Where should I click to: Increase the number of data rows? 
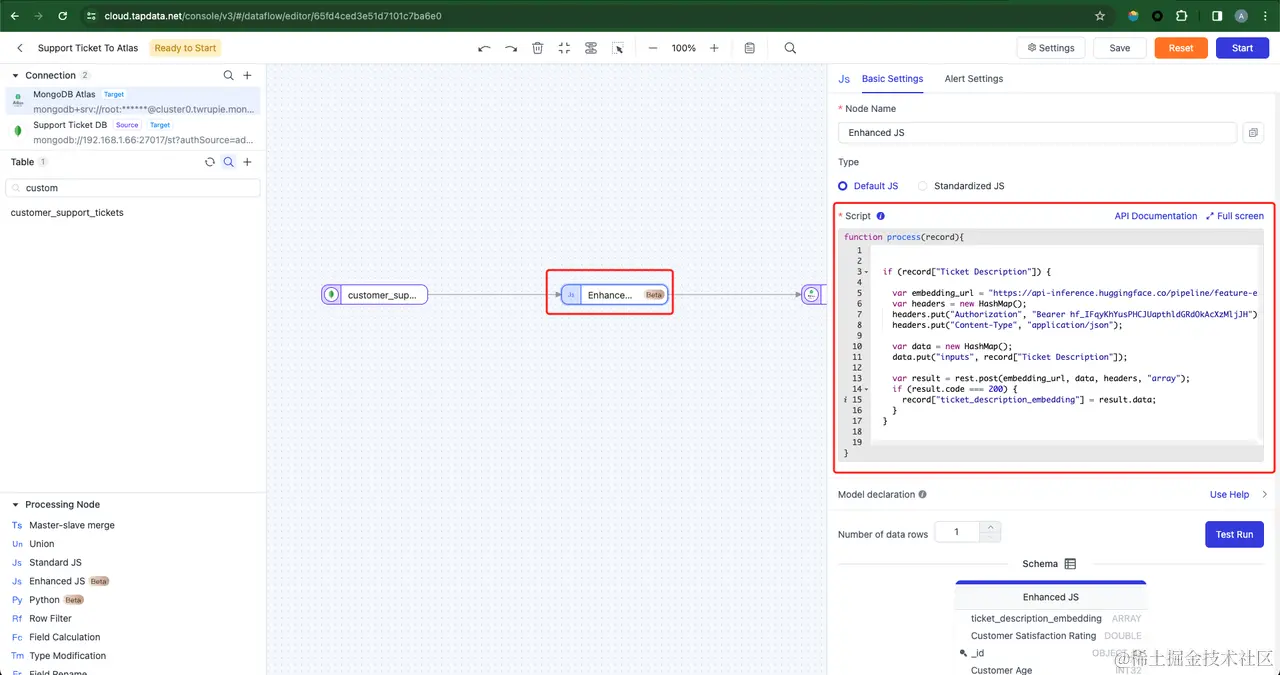tap(990, 527)
